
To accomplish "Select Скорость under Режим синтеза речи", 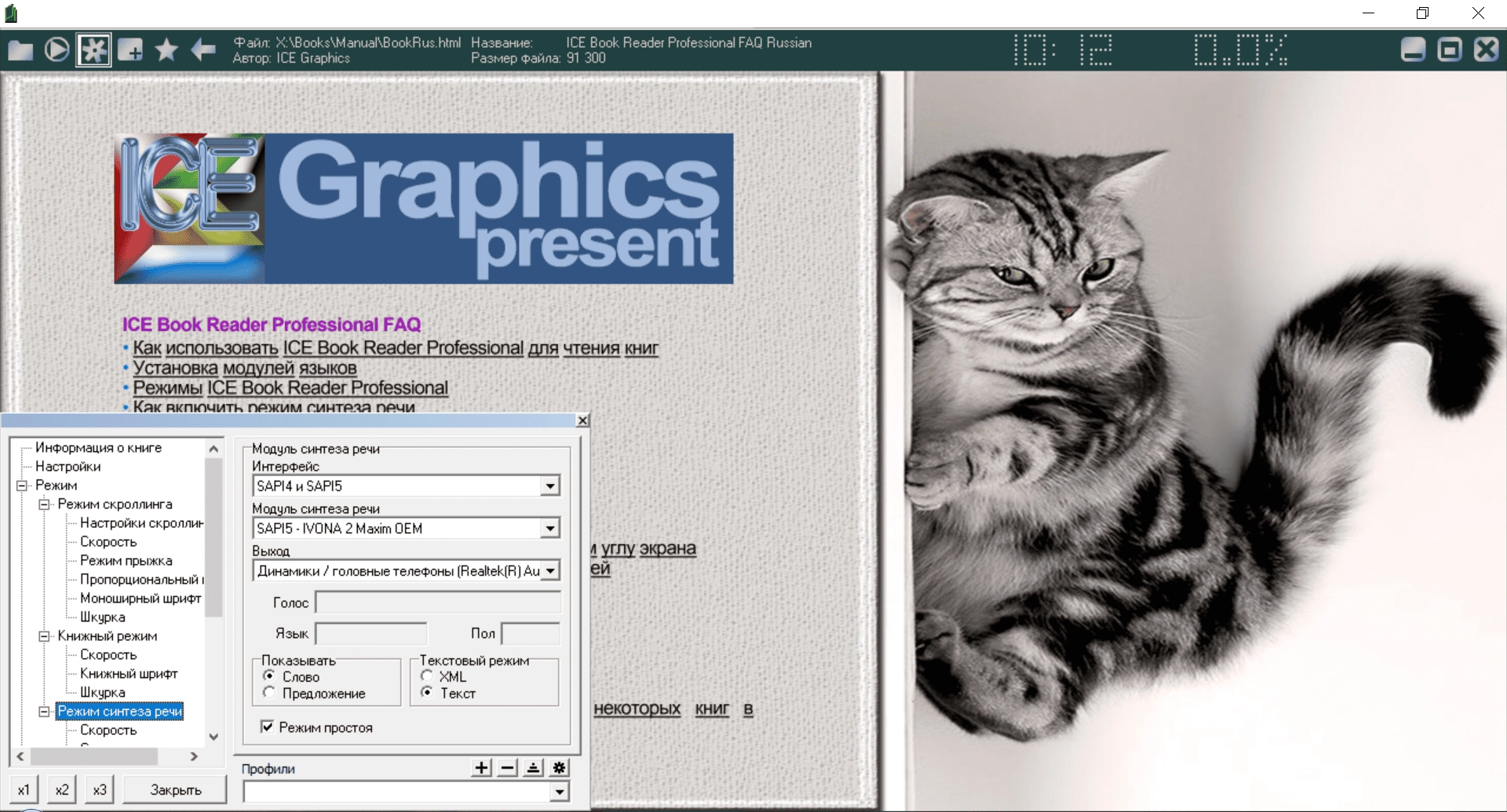I will coord(108,730).
